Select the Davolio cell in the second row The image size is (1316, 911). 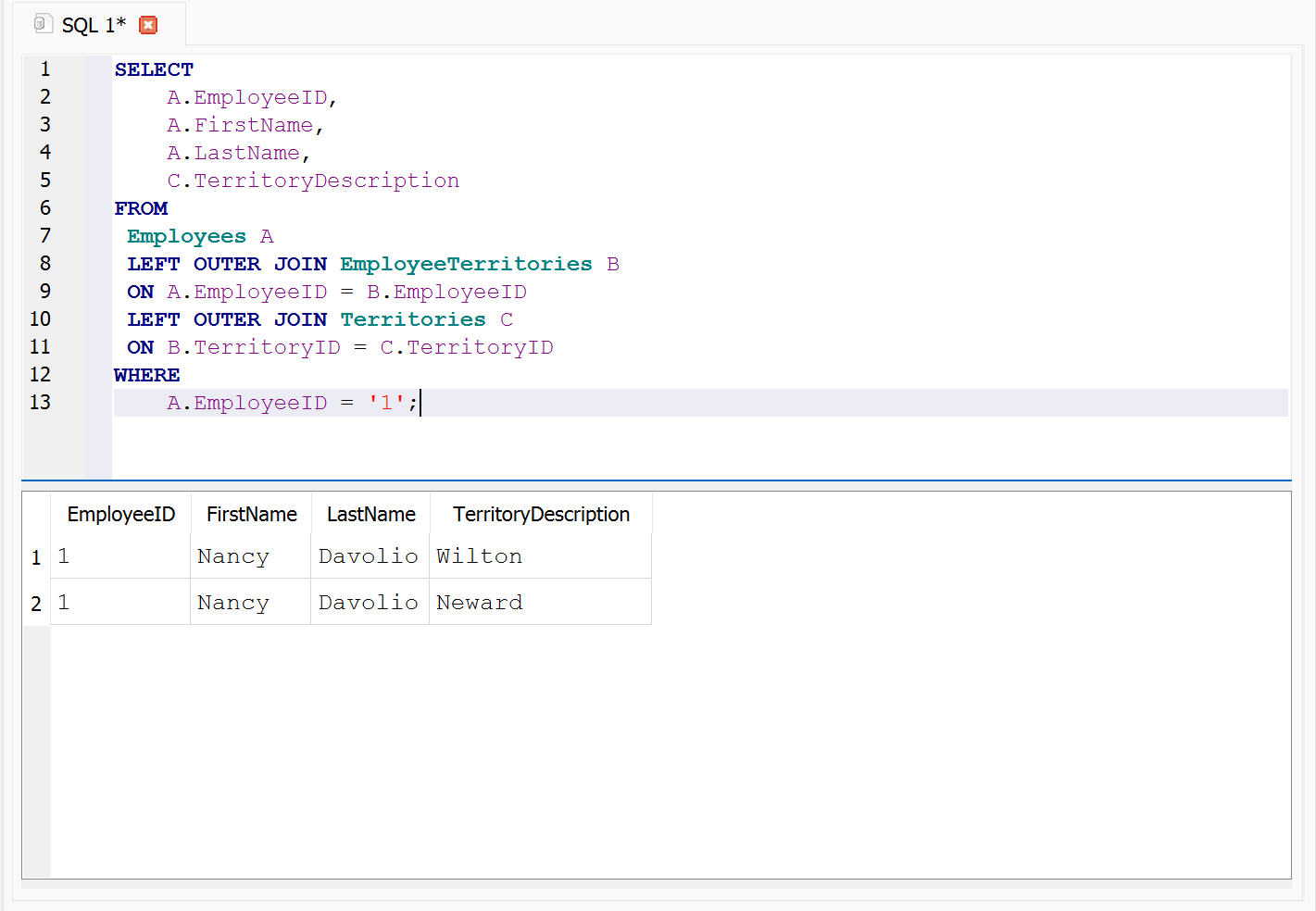click(x=369, y=603)
